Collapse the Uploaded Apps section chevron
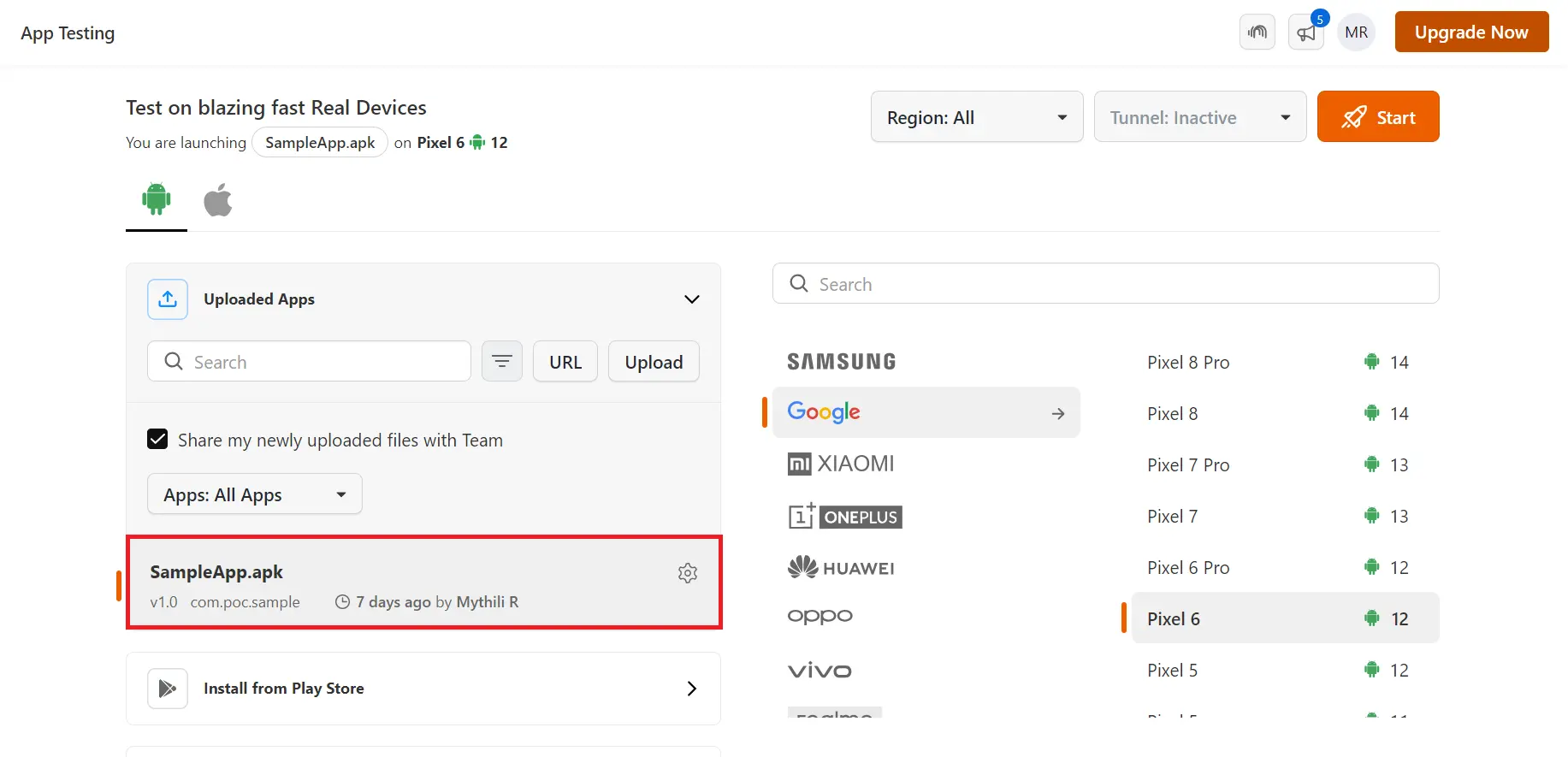This screenshot has height=757, width=1568. 692,299
